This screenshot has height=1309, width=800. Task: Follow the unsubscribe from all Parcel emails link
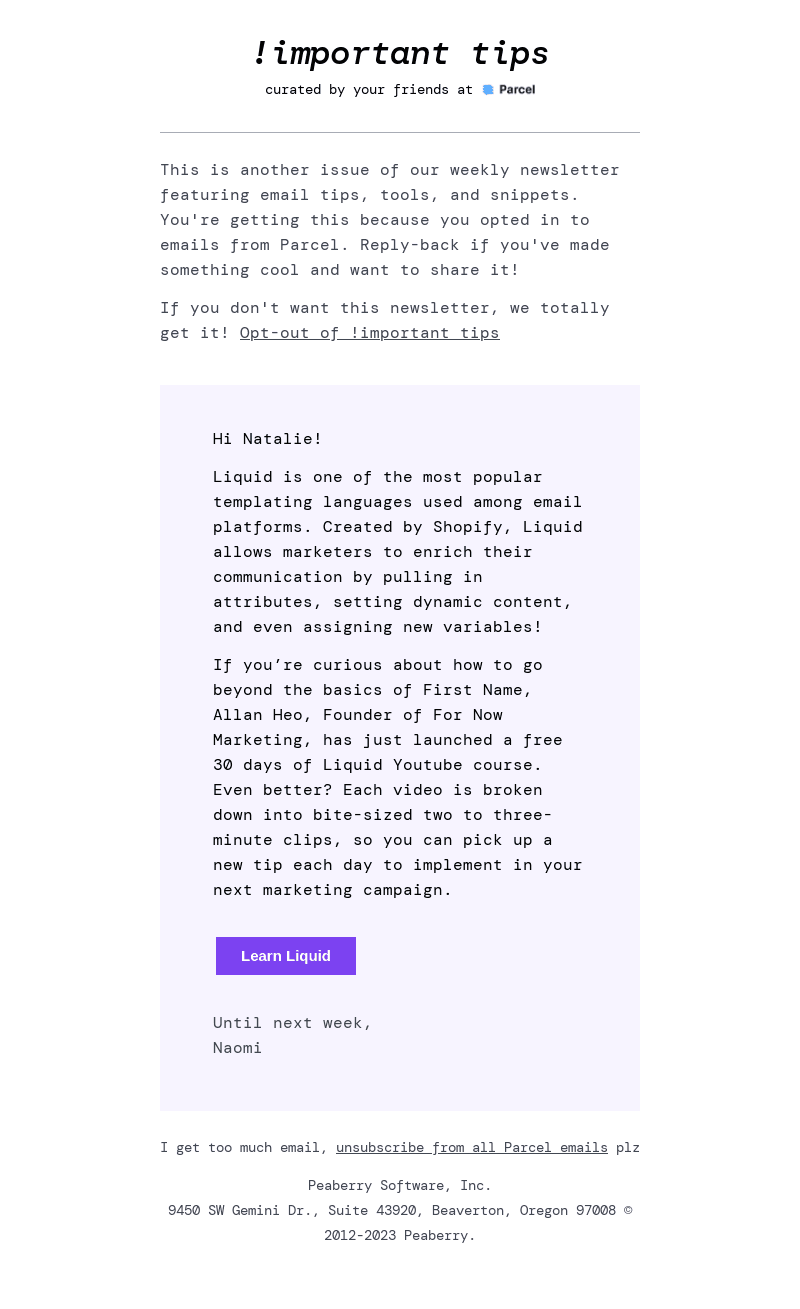click(x=472, y=1147)
